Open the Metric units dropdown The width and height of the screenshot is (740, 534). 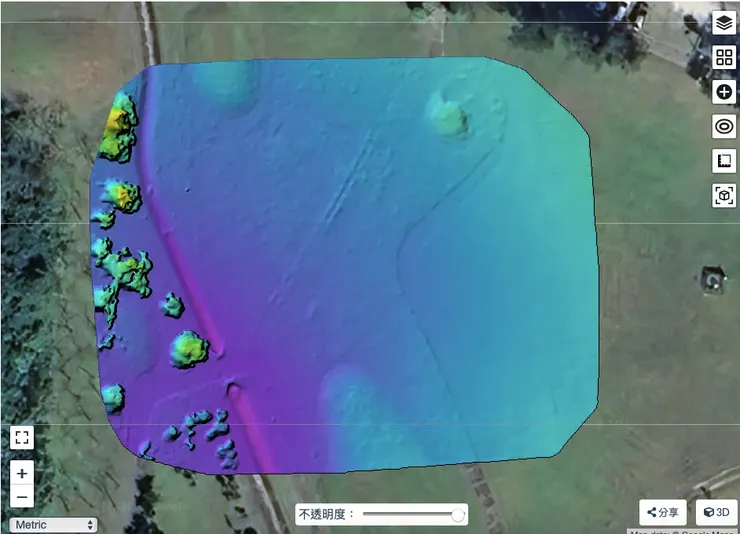tap(53, 525)
